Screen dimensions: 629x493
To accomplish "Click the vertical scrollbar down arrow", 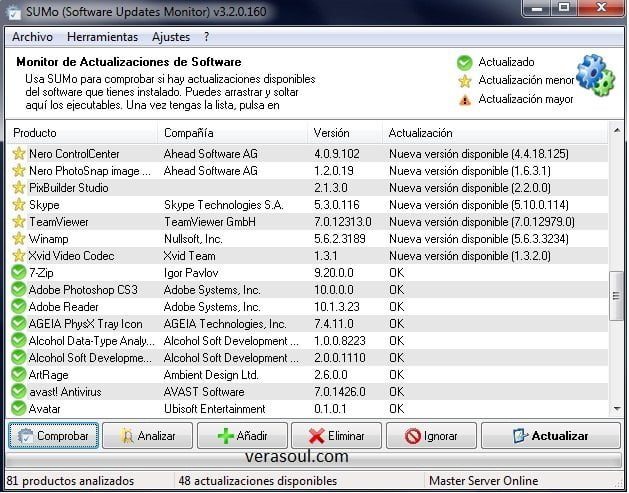I will click(616, 409).
